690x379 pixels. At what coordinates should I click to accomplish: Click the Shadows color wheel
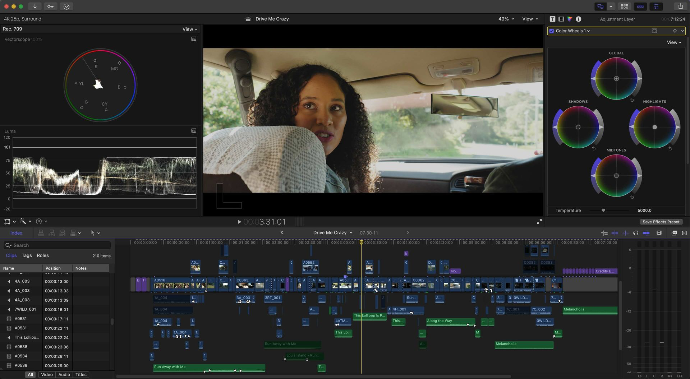pos(578,127)
